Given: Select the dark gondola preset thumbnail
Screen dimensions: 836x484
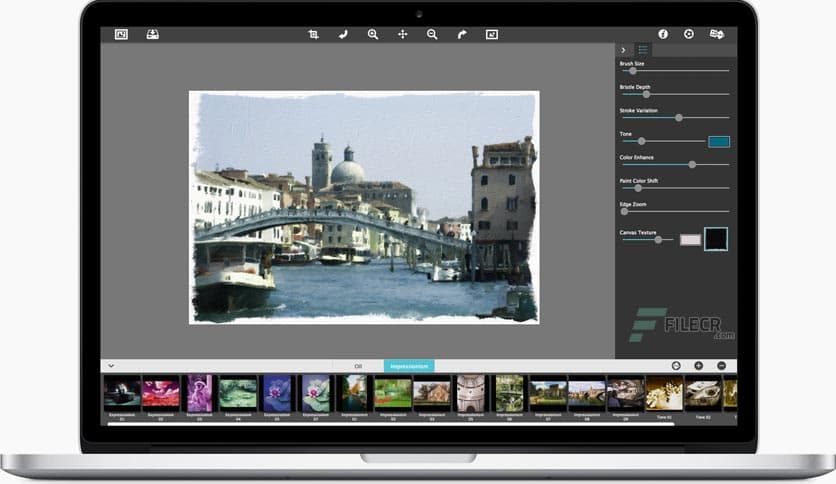Looking at the screenshot, I should [122, 393].
